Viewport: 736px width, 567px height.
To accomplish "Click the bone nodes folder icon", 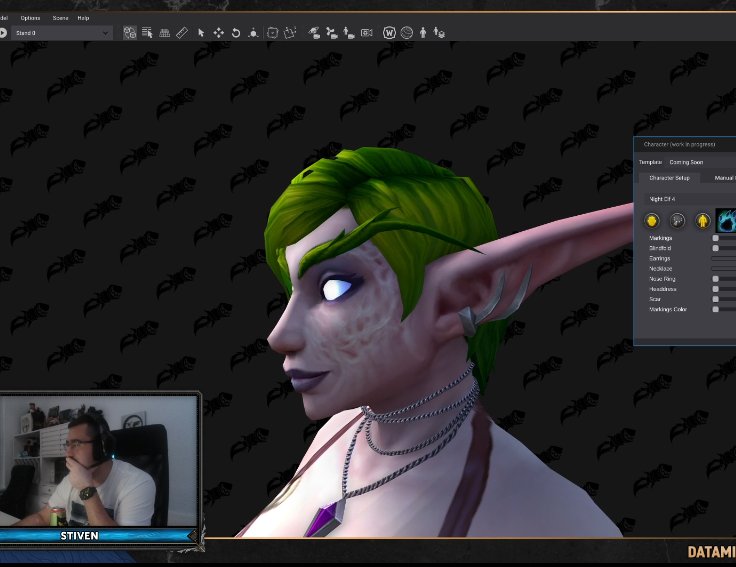I will 331,33.
